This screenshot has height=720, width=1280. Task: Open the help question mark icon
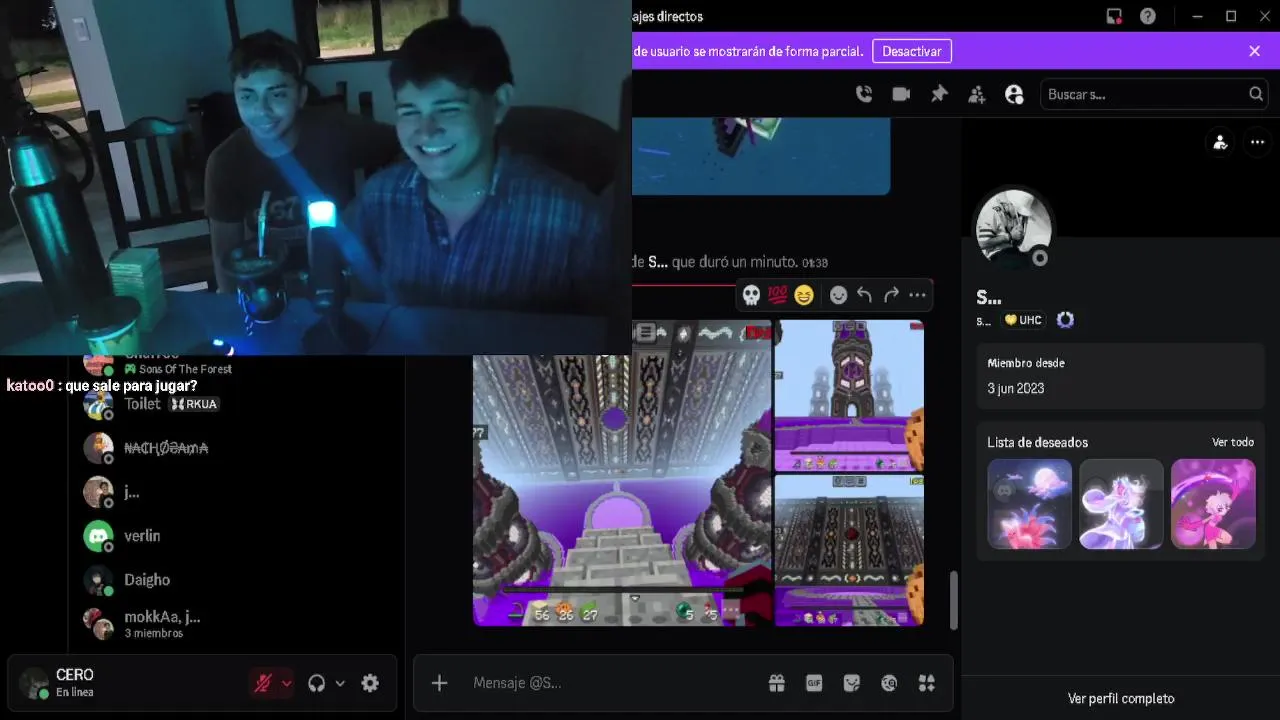coord(1148,16)
